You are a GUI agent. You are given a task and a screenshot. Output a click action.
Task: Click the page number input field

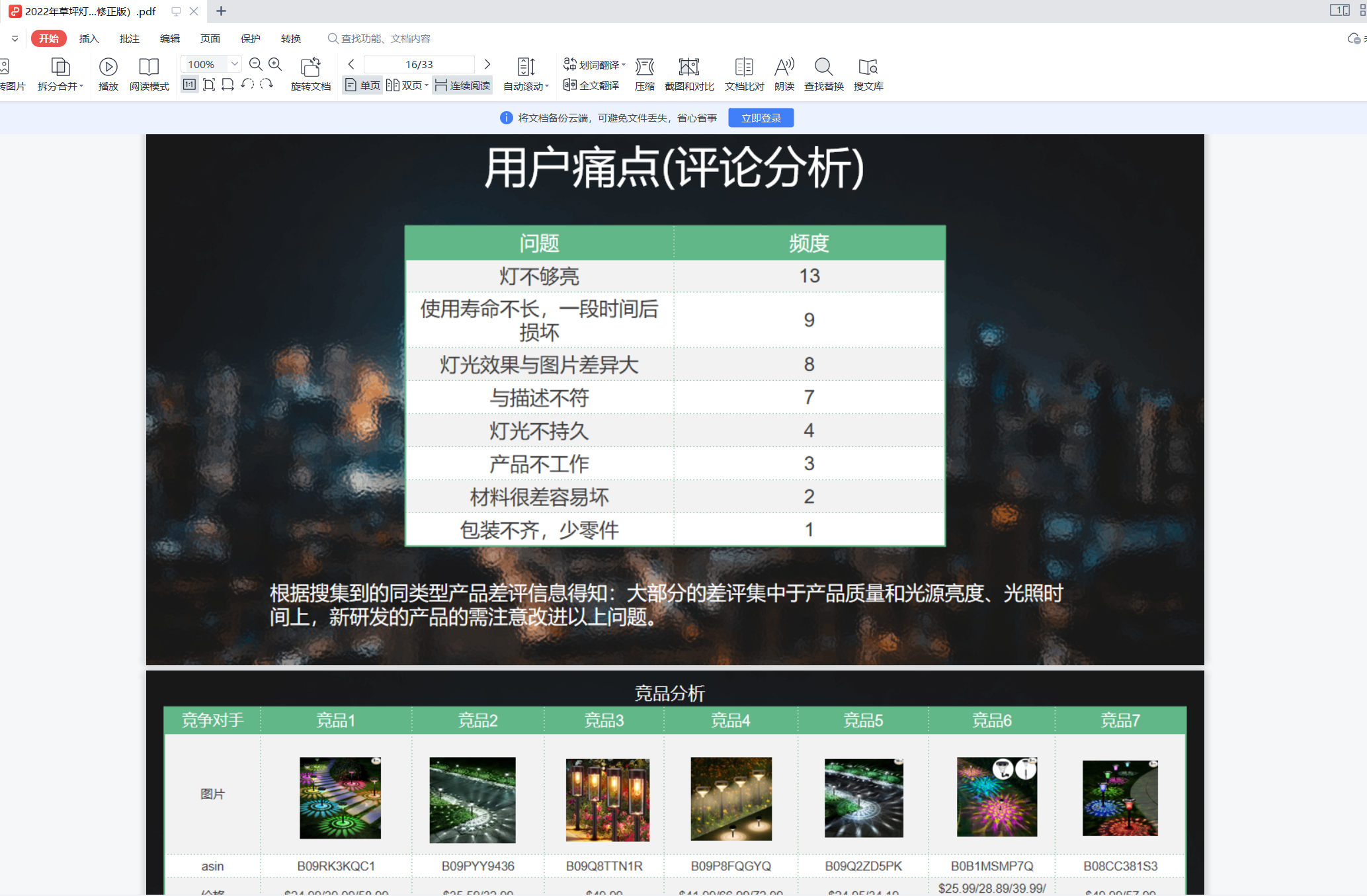(419, 64)
